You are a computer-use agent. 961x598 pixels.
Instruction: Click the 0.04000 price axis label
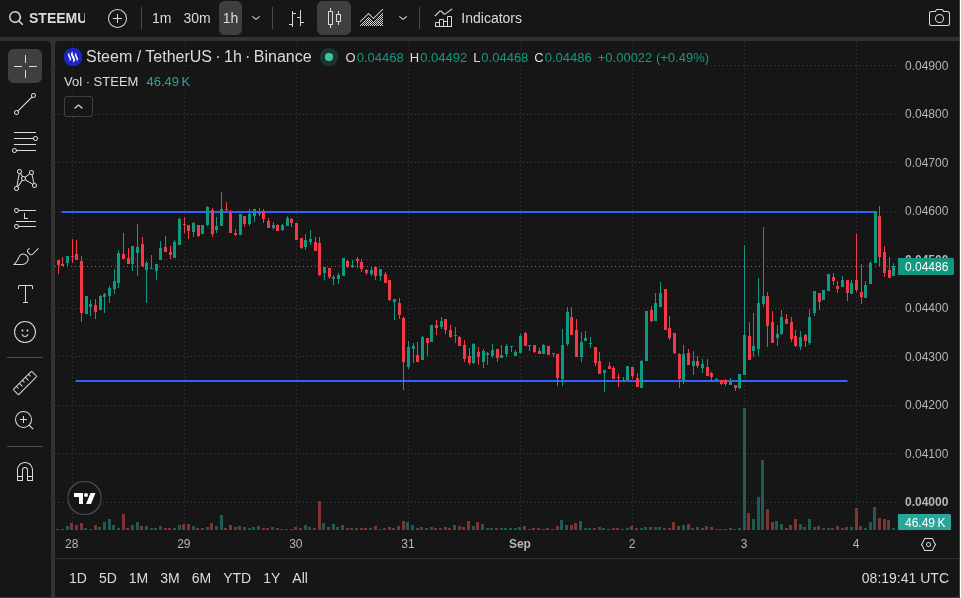(926, 502)
